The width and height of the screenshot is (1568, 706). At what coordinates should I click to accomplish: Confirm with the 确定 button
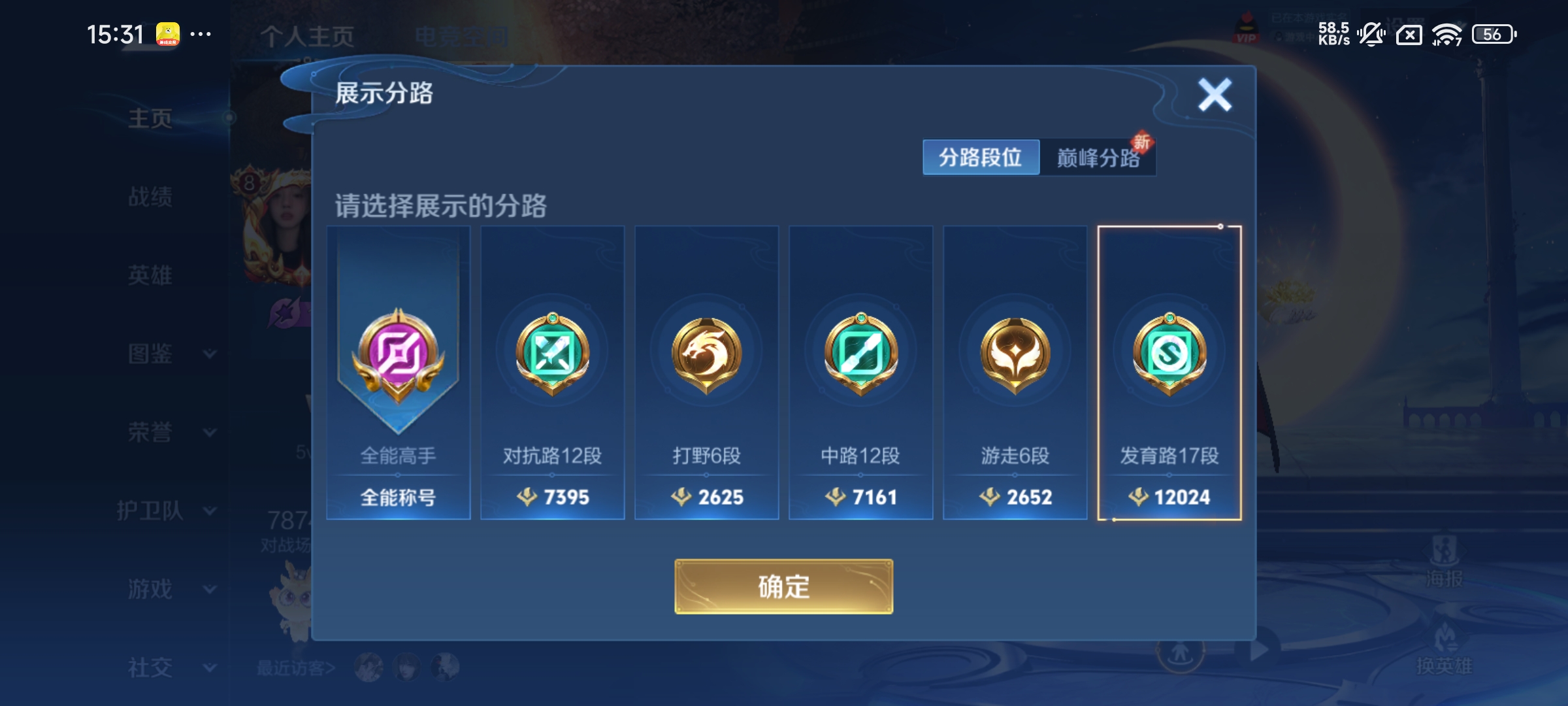coord(783,586)
